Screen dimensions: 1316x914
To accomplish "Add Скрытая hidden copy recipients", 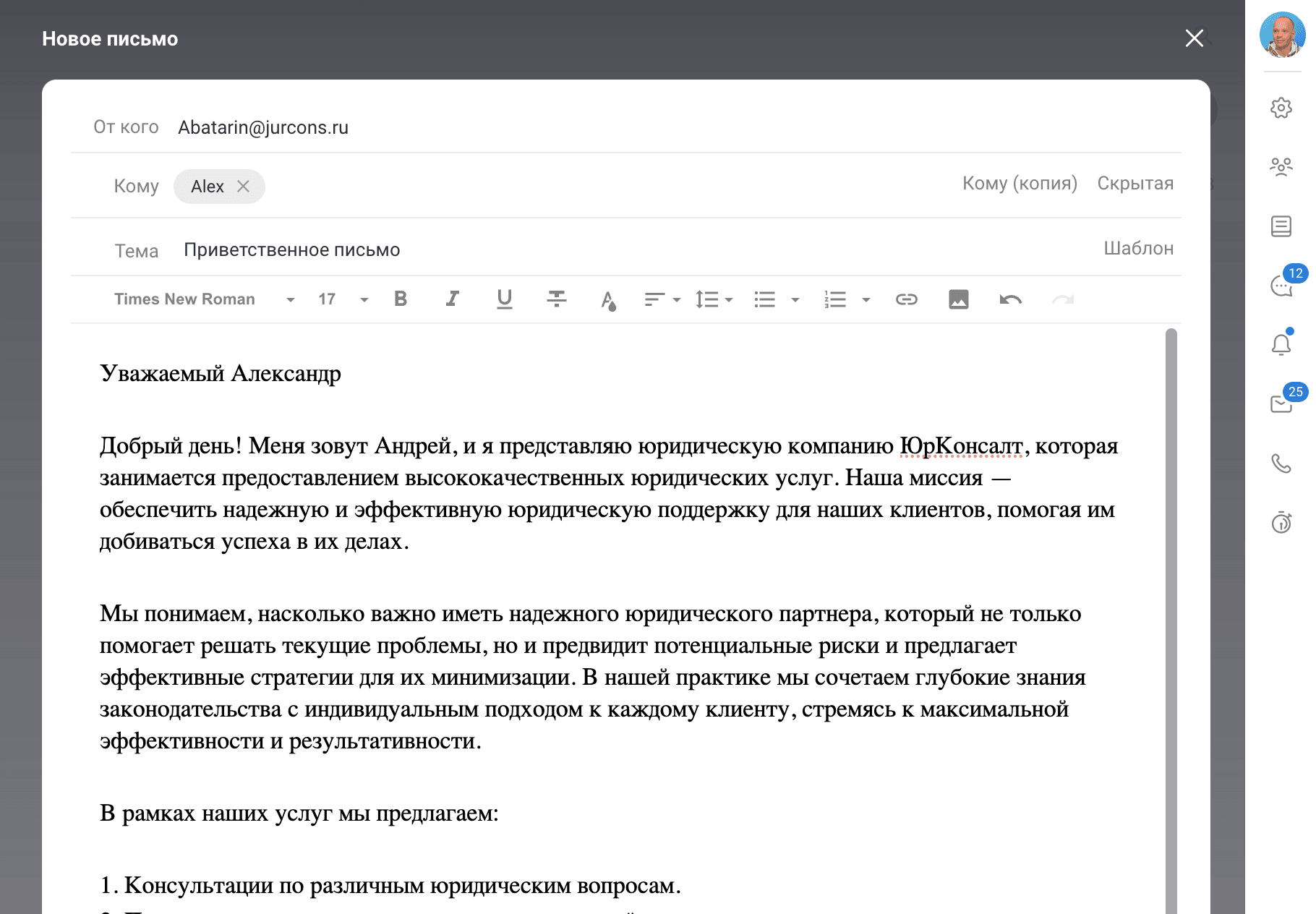I will tap(1135, 183).
